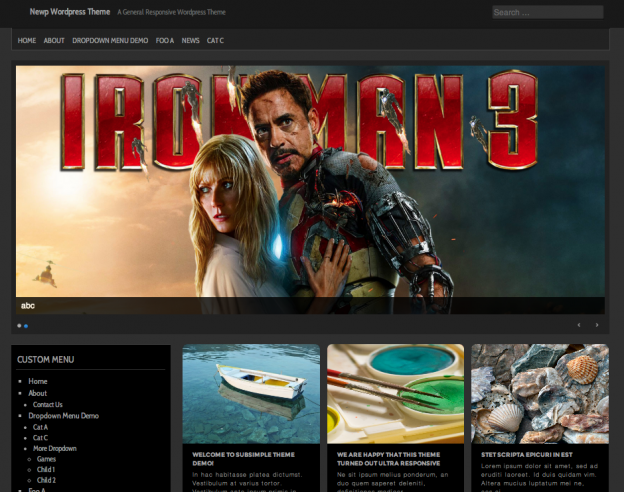
Task: Click the Newp Wordpress Theme site title
Action: [70, 12]
